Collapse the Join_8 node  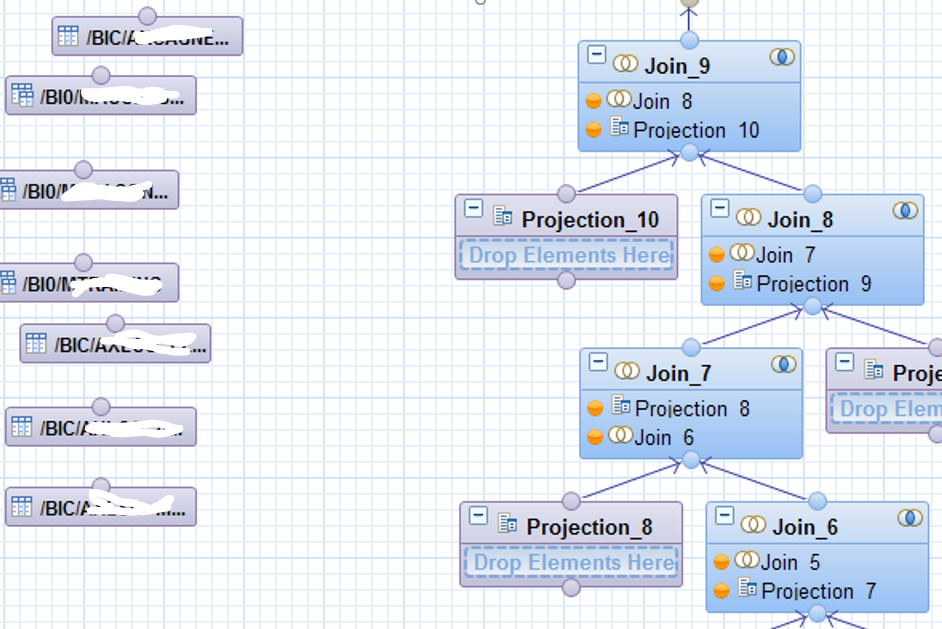[719, 208]
